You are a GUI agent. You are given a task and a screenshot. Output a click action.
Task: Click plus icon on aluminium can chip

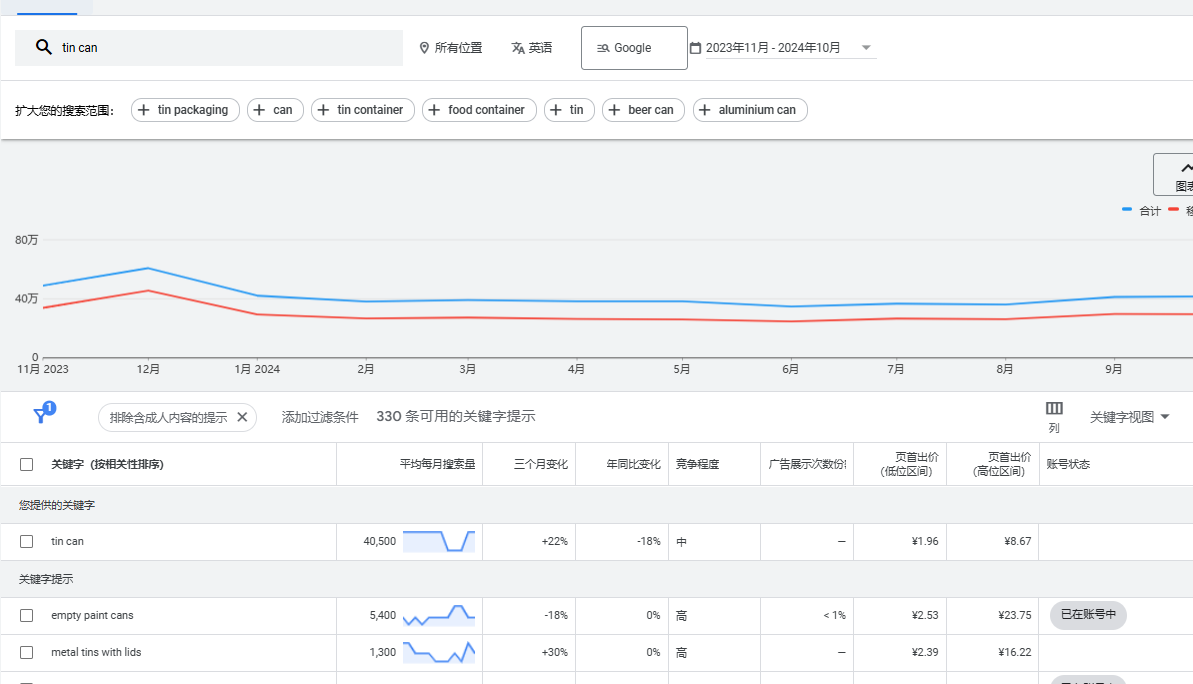click(x=705, y=110)
